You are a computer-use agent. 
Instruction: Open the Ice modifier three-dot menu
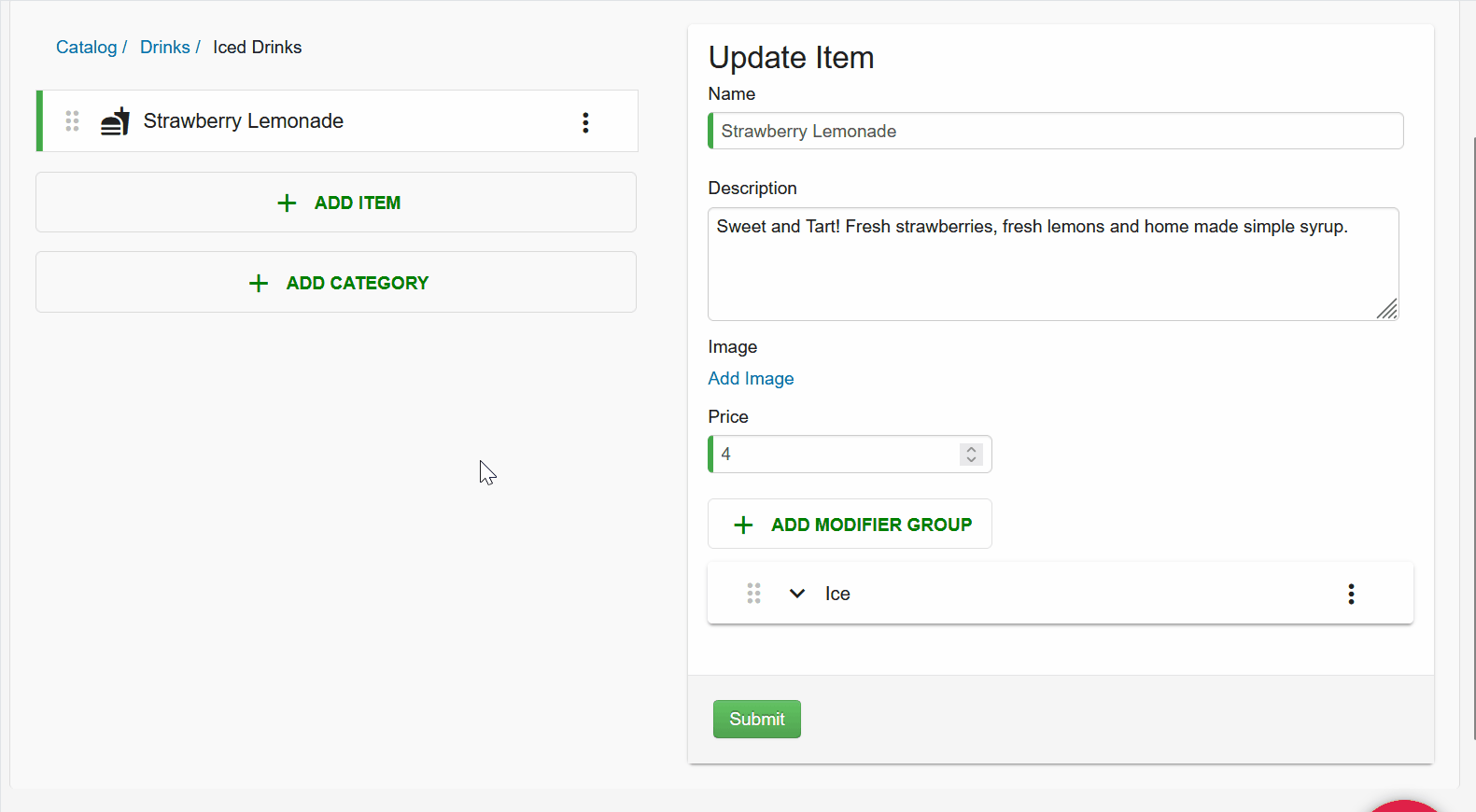pos(1351,595)
